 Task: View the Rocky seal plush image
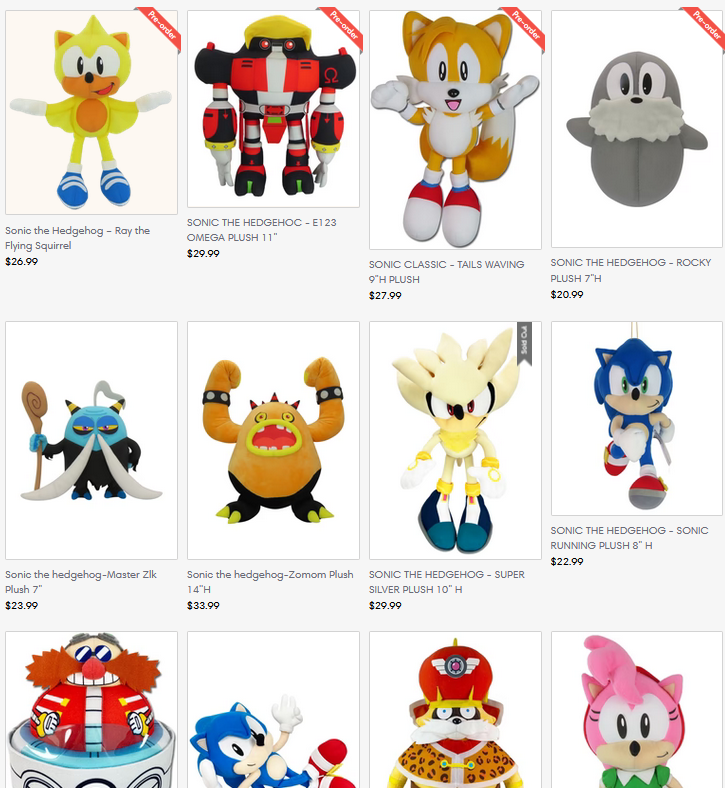[x=637, y=129]
